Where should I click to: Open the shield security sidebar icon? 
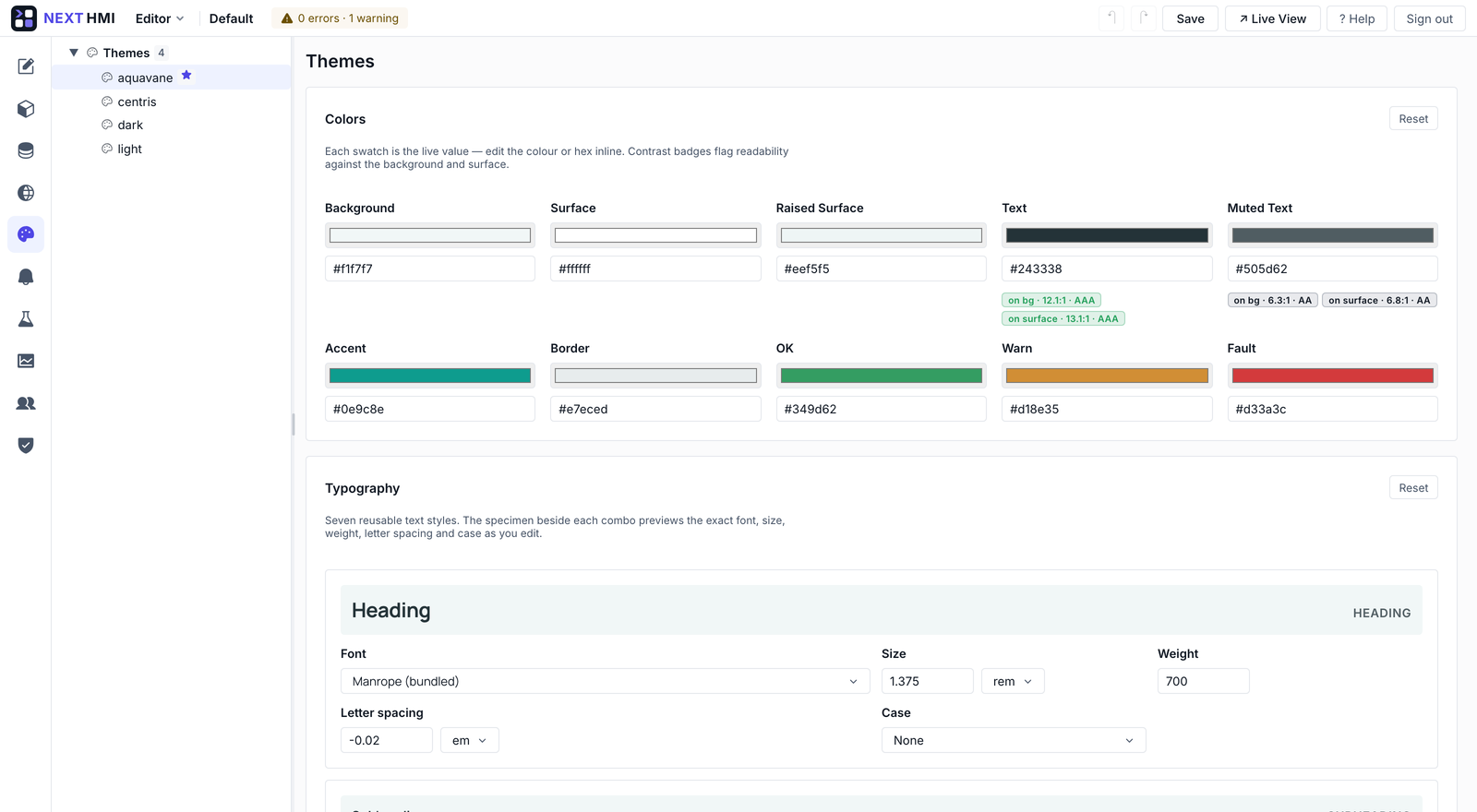pyautogui.click(x=26, y=446)
